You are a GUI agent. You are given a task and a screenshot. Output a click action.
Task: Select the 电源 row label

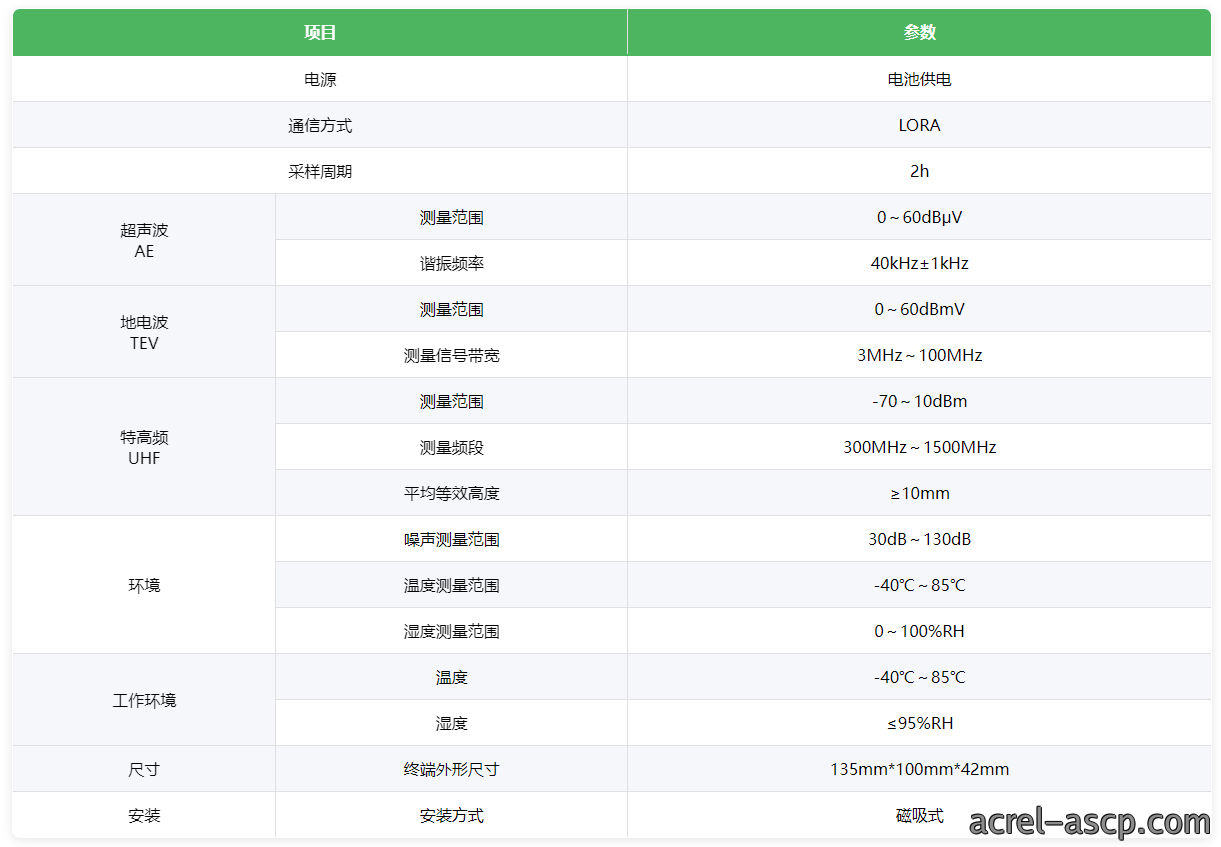point(320,79)
